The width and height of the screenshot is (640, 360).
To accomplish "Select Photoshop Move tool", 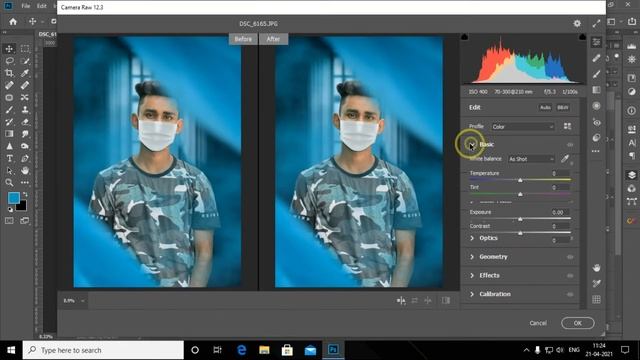I will [9, 49].
